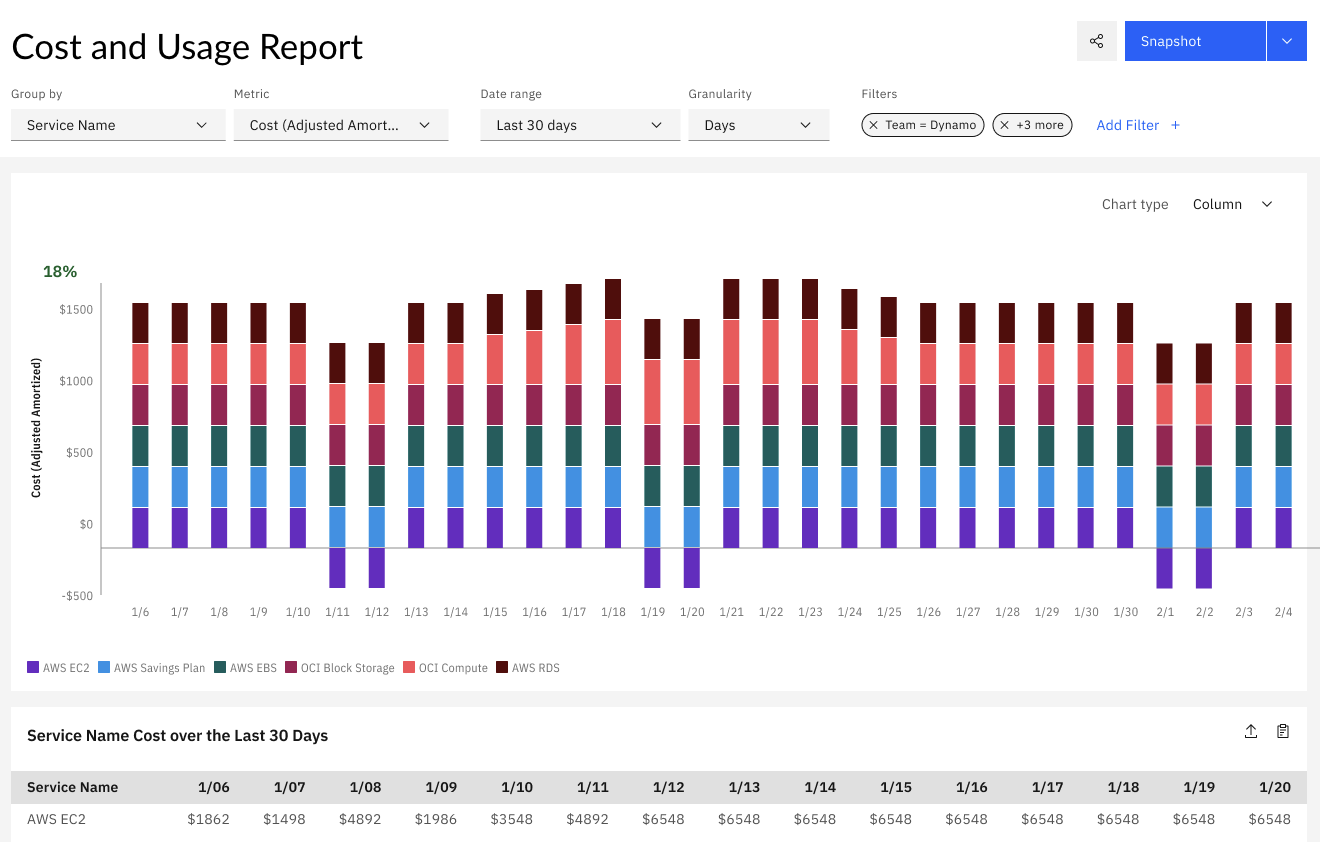Open the Snapshot split-button arrow
Image resolution: width=1320 pixels, height=842 pixels.
(1287, 41)
